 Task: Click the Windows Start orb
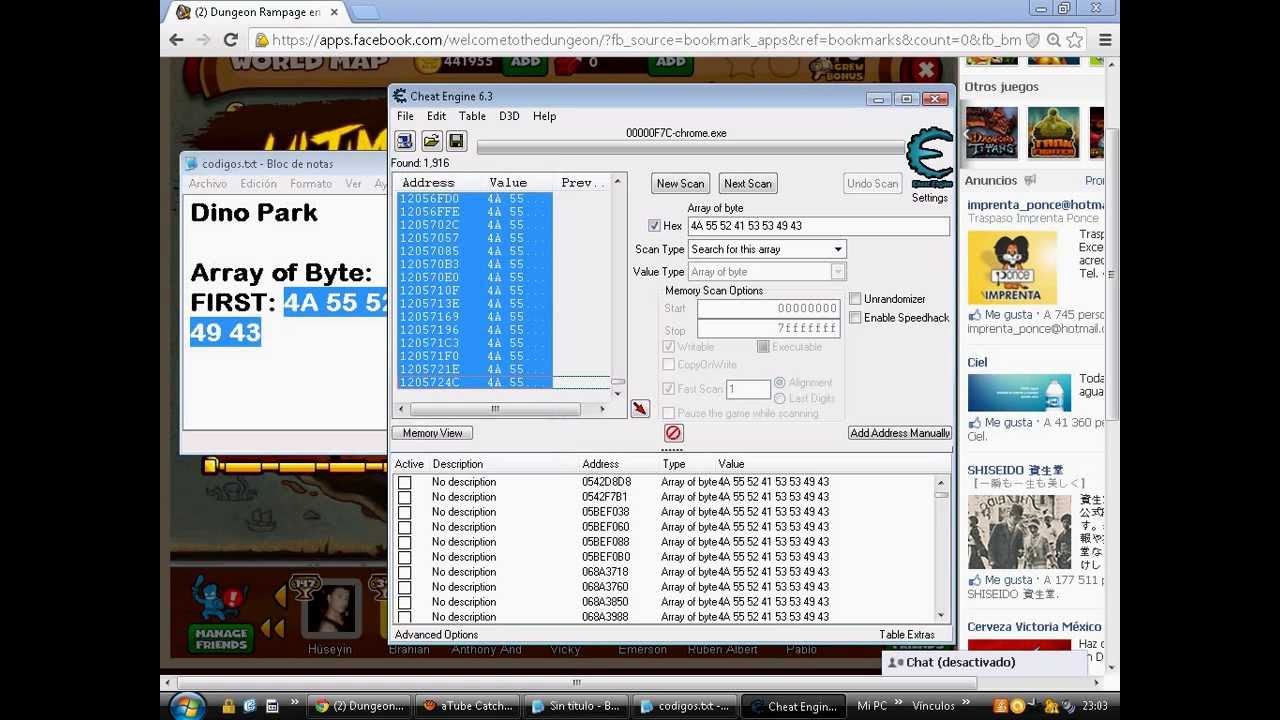click(x=185, y=706)
